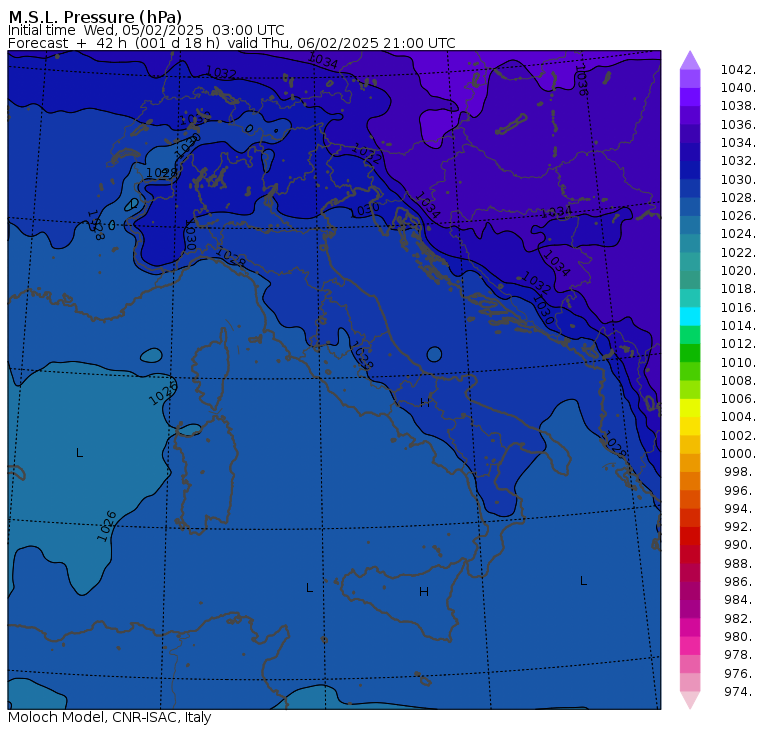This screenshot has height=731, width=760.
Task: Click the "986." legend value
Action: [740, 581]
